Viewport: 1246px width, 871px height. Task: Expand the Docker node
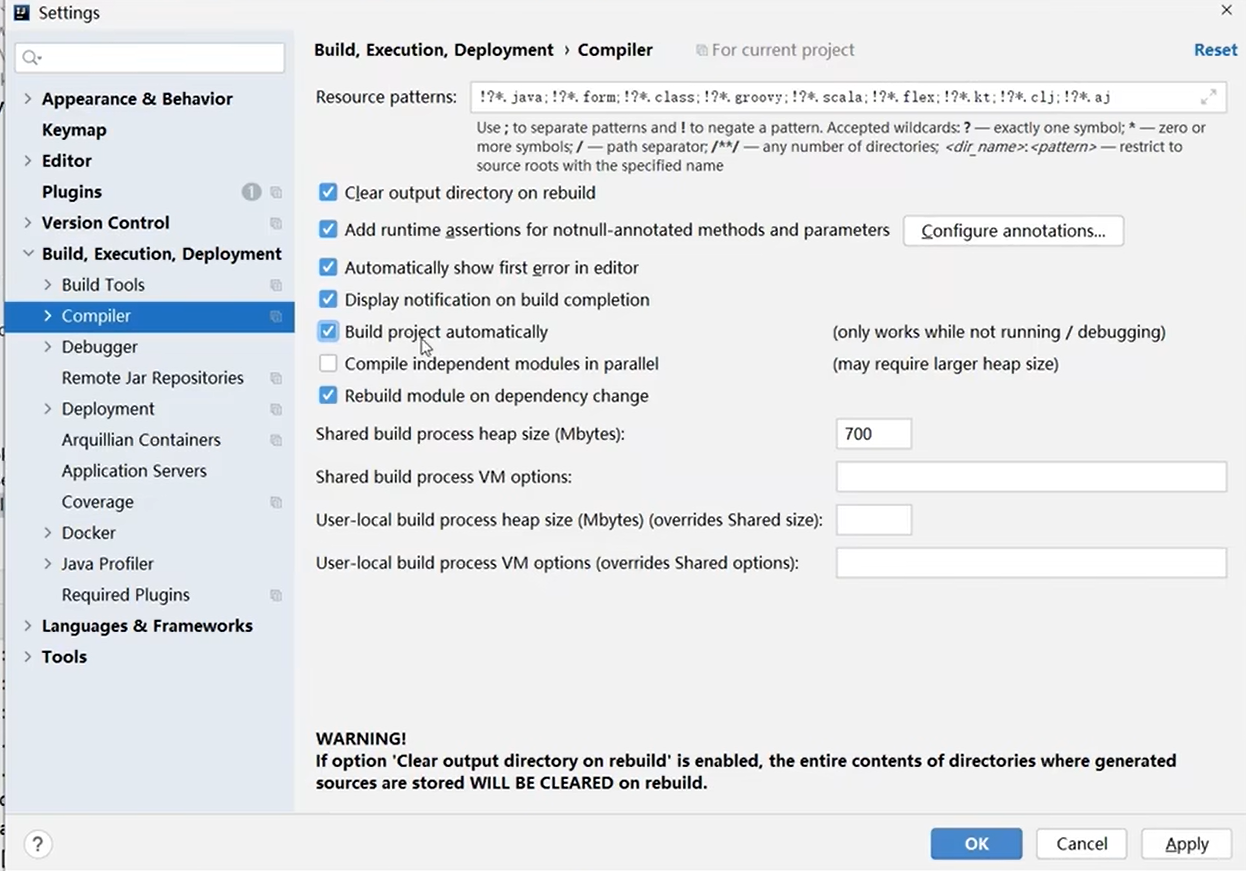click(47, 532)
